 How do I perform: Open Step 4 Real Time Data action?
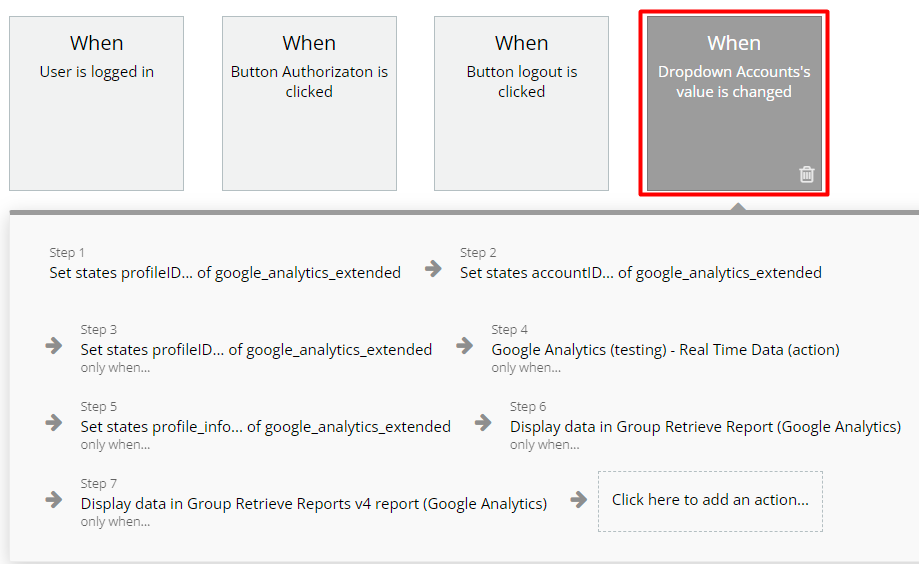tap(665, 349)
